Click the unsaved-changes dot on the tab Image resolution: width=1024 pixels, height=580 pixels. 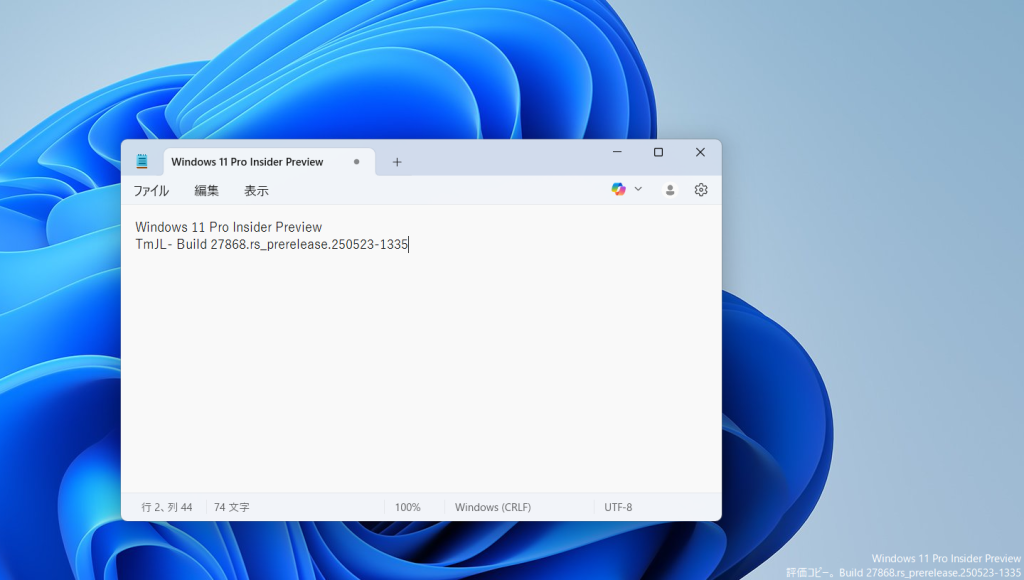tap(357, 162)
